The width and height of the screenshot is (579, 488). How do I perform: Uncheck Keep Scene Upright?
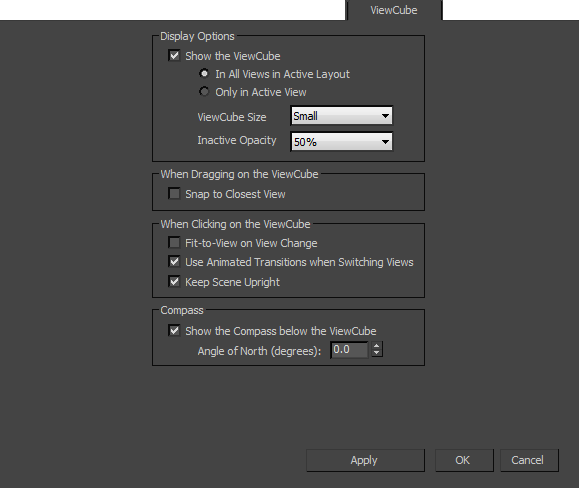[174, 282]
